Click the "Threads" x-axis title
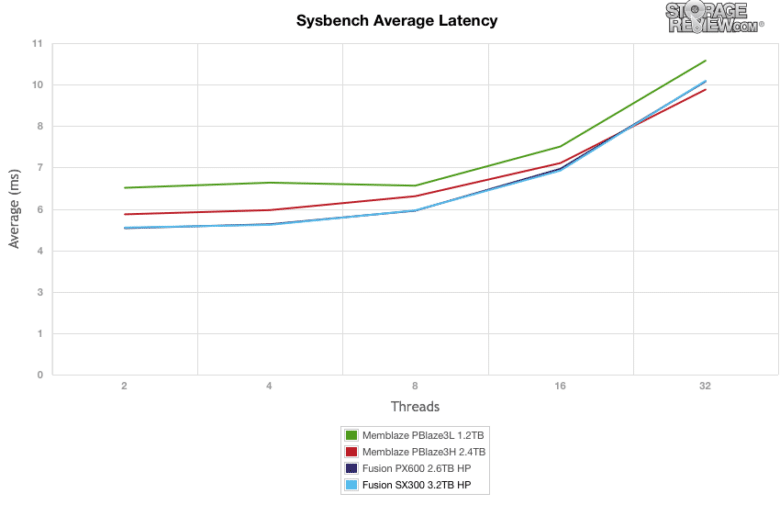This screenshot has height=516, width=780. (415, 407)
